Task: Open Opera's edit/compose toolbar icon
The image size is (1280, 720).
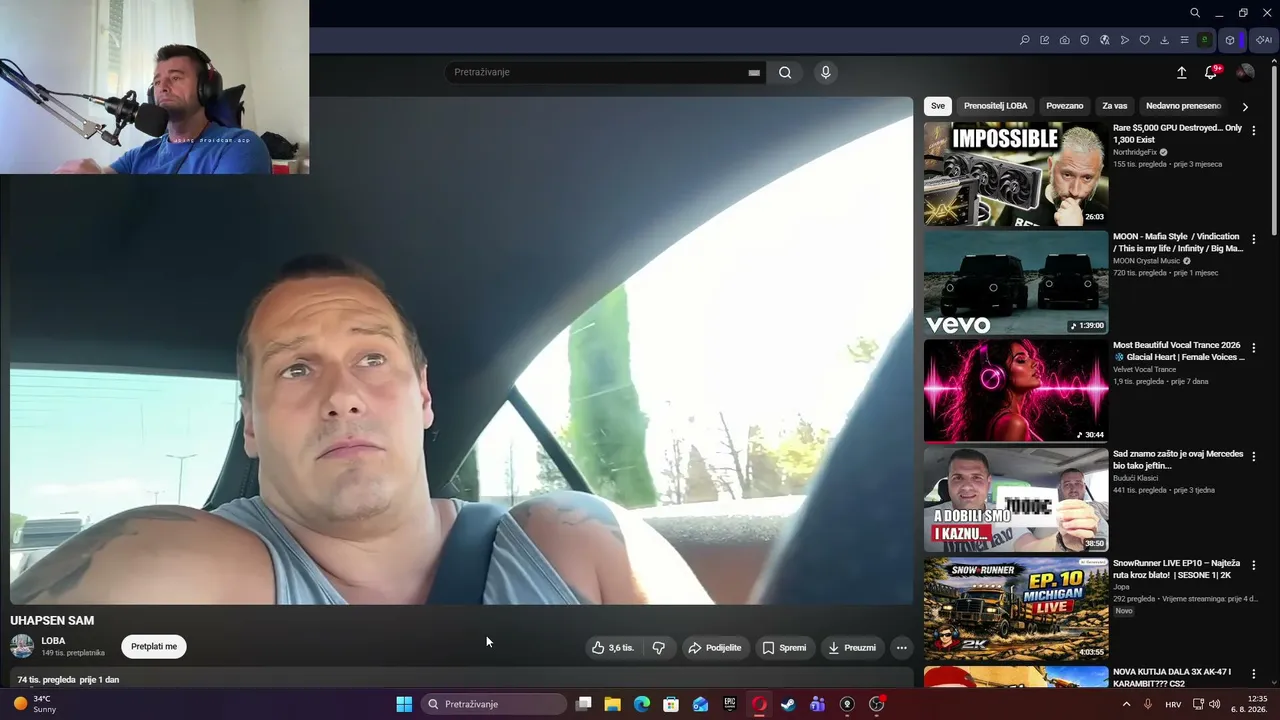Action: click(1045, 40)
